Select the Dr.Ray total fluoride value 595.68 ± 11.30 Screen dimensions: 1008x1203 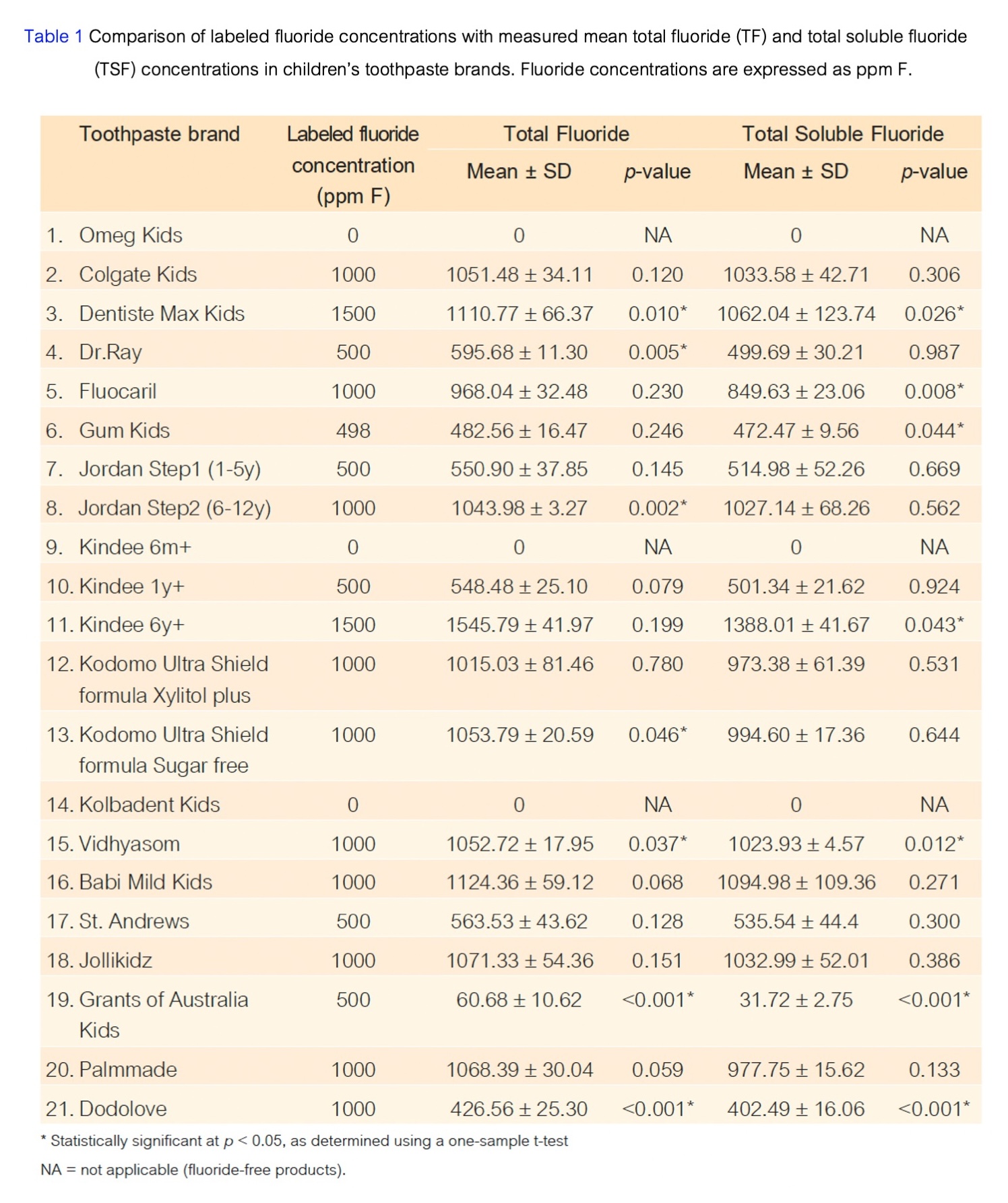[519, 352]
